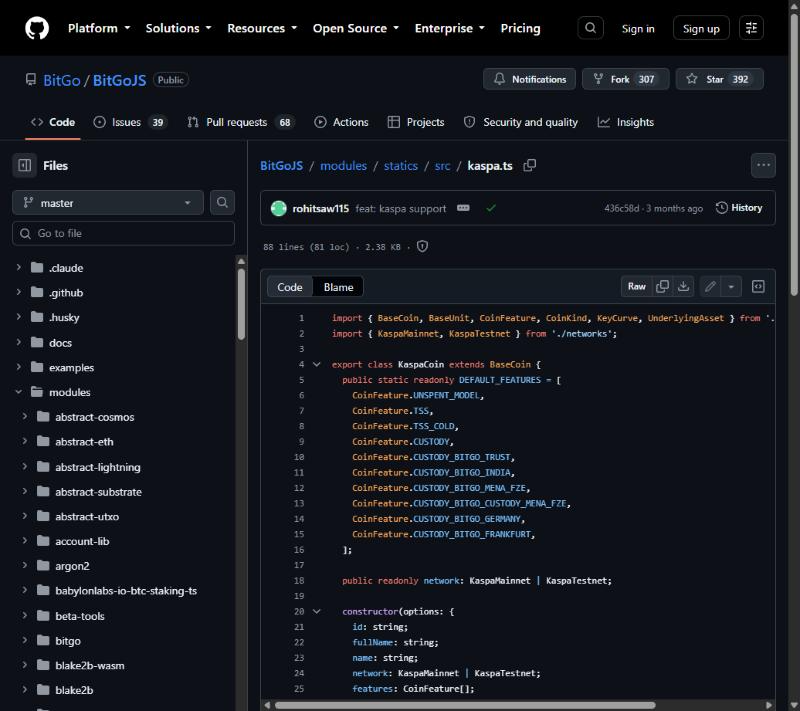Screen dimensions: 800x711
Task: Click the rohitsaw115 avatar image
Action: point(279,208)
